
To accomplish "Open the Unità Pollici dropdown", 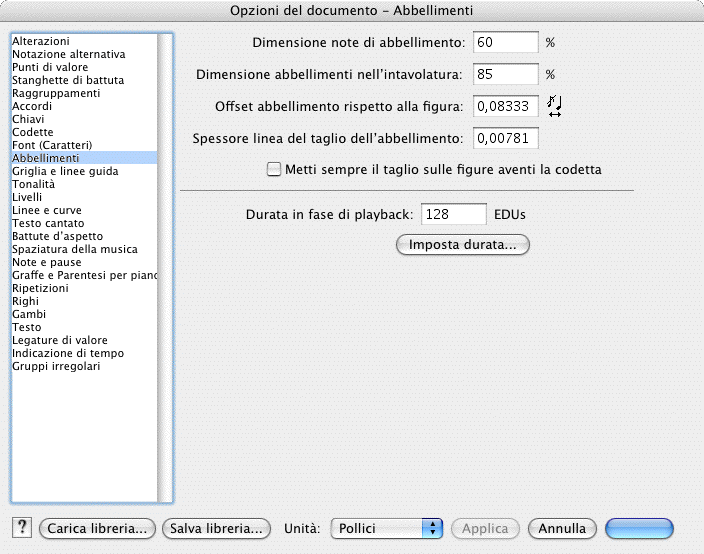I will 386,528.
